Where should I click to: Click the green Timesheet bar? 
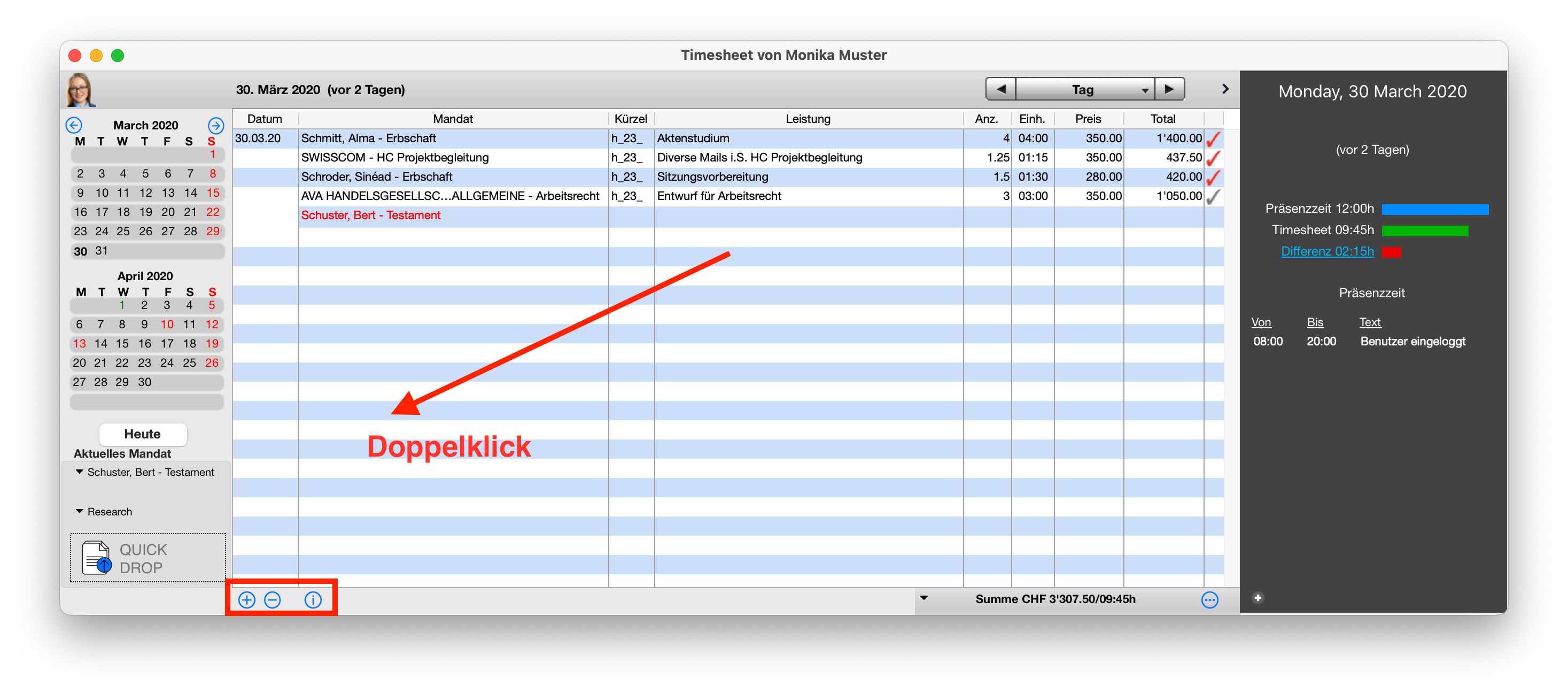click(1424, 231)
